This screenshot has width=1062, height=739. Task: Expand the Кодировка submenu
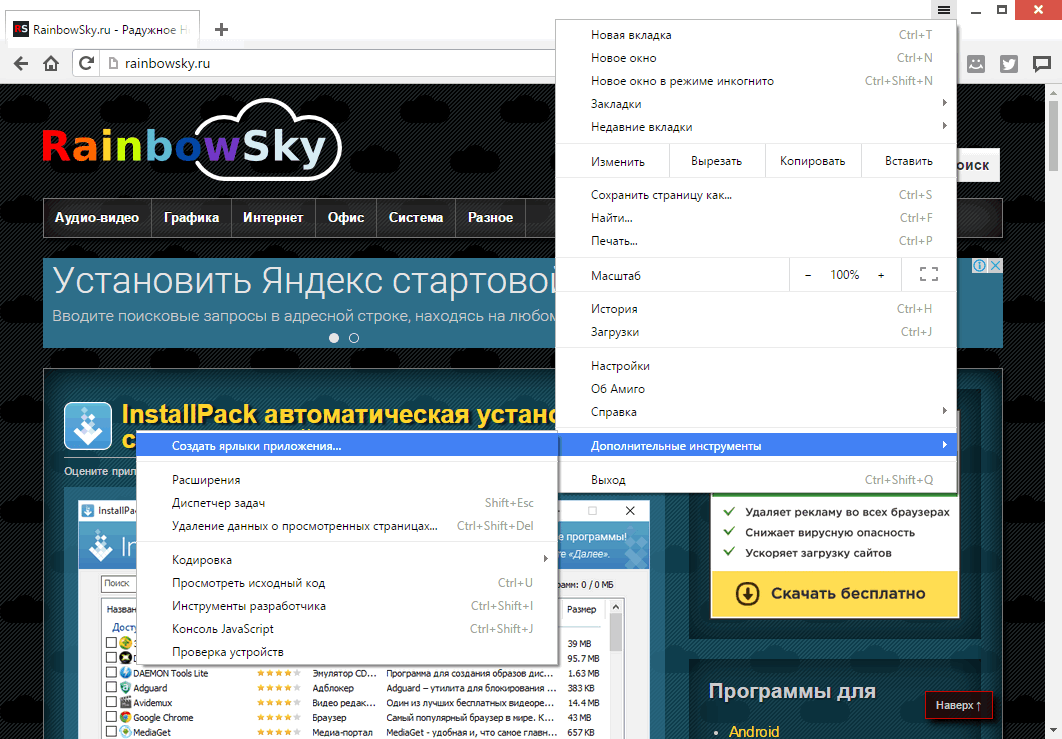[x=347, y=559]
